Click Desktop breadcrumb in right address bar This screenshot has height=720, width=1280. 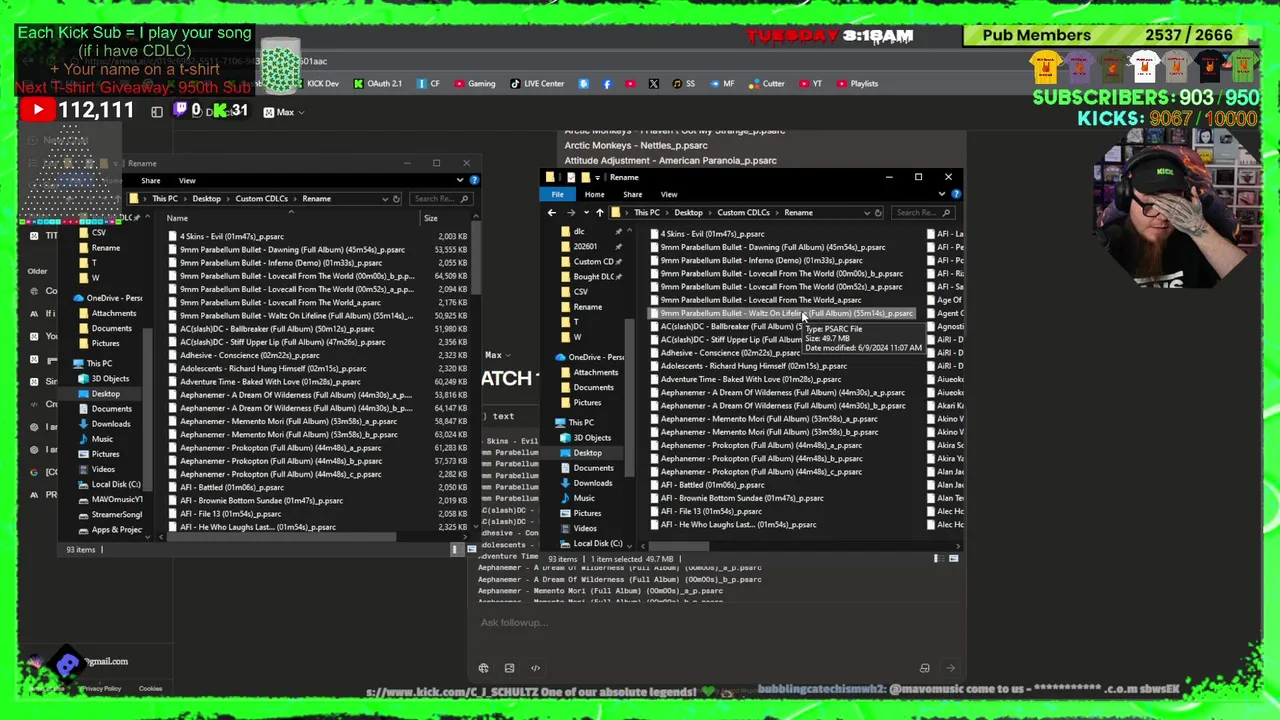(688, 212)
